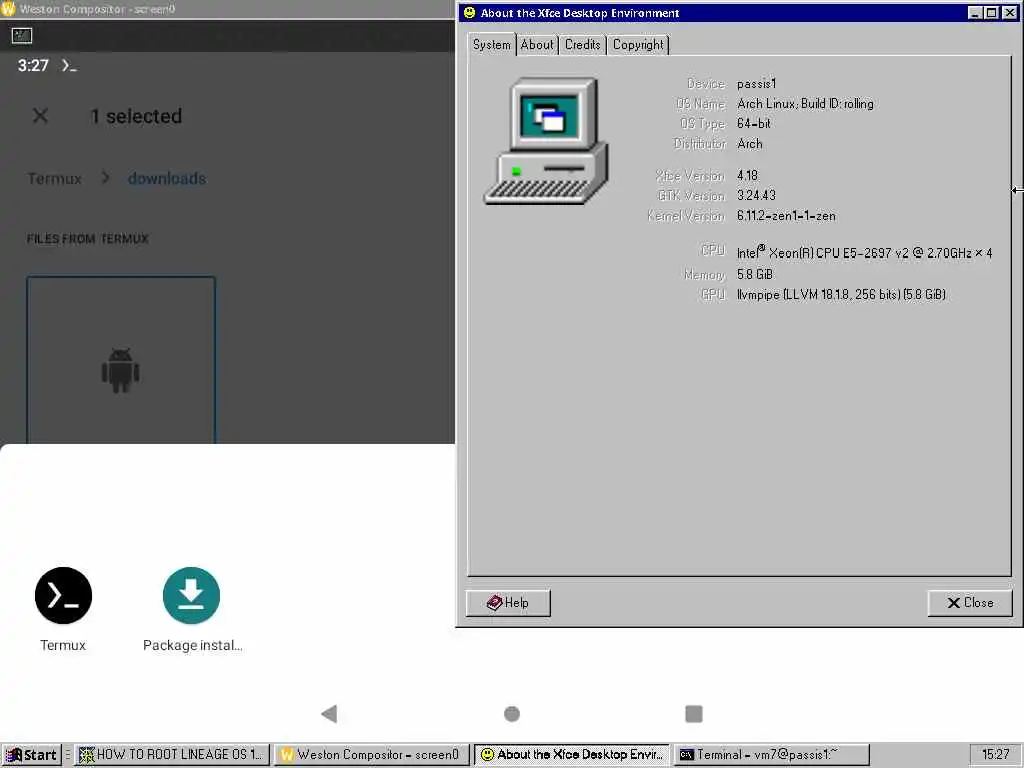Viewport: 1024px width, 768px height.
Task: Click the Xeon CPU E5-2697 text
Action: pos(864,252)
